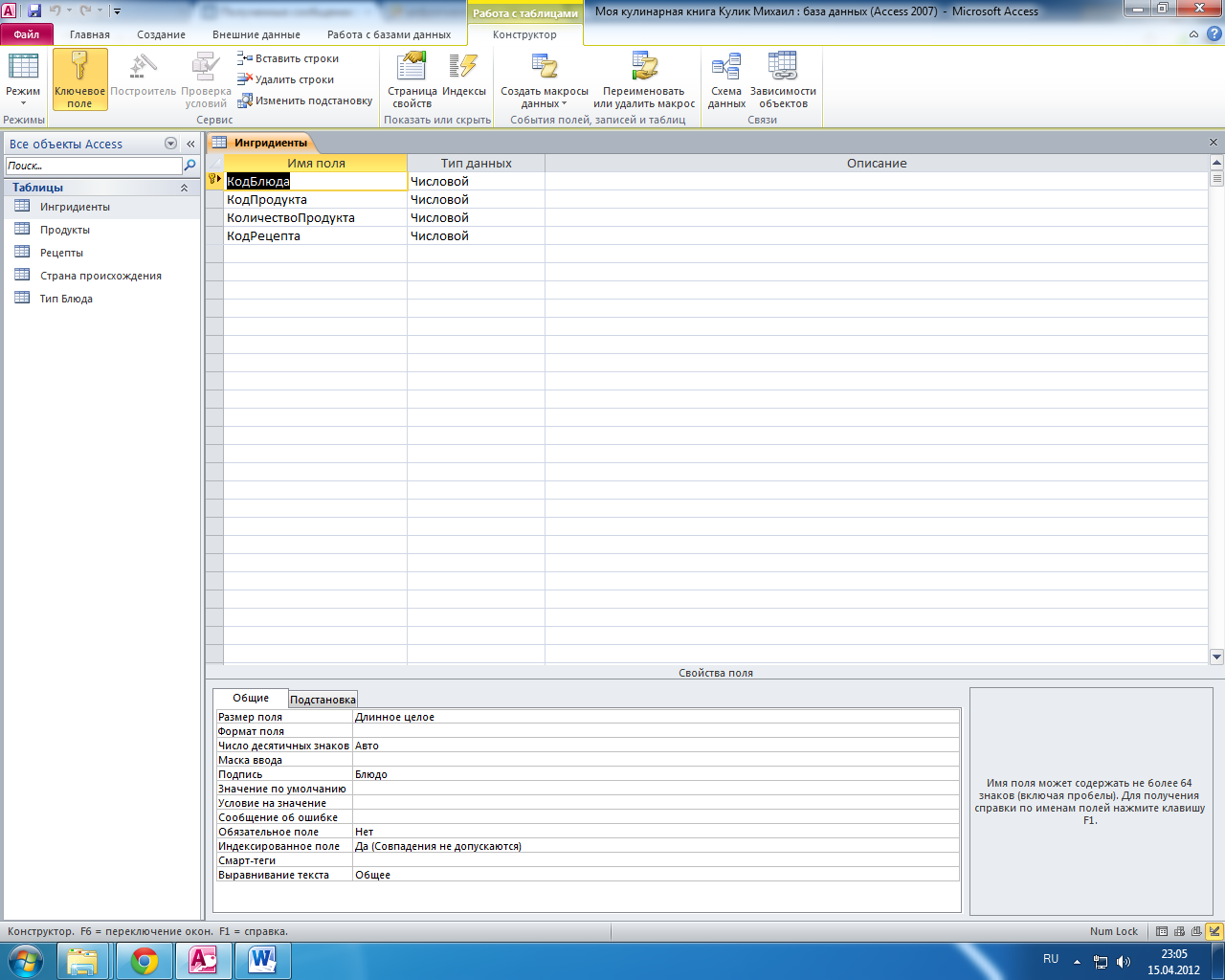Screen dimensions: 1225x980
Task: Click the Индексированное поле property value
Action: coord(656,846)
